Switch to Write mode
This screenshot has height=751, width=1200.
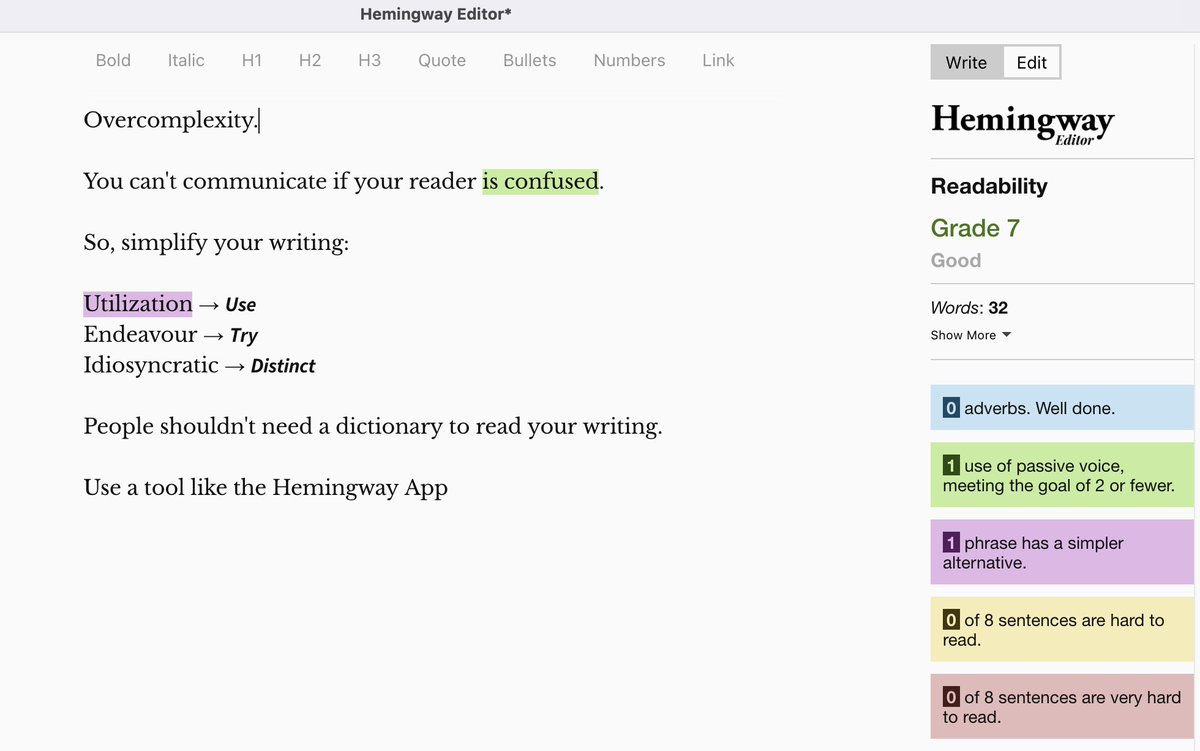[x=966, y=62]
